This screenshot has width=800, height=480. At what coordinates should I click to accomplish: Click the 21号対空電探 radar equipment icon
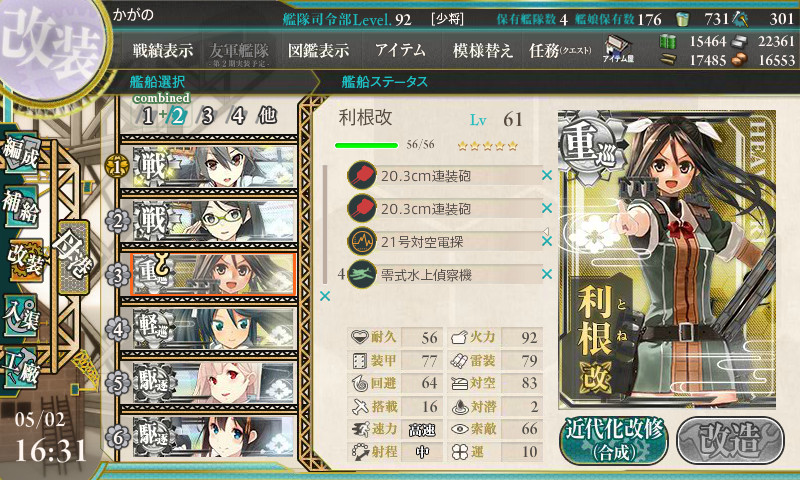(x=362, y=241)
